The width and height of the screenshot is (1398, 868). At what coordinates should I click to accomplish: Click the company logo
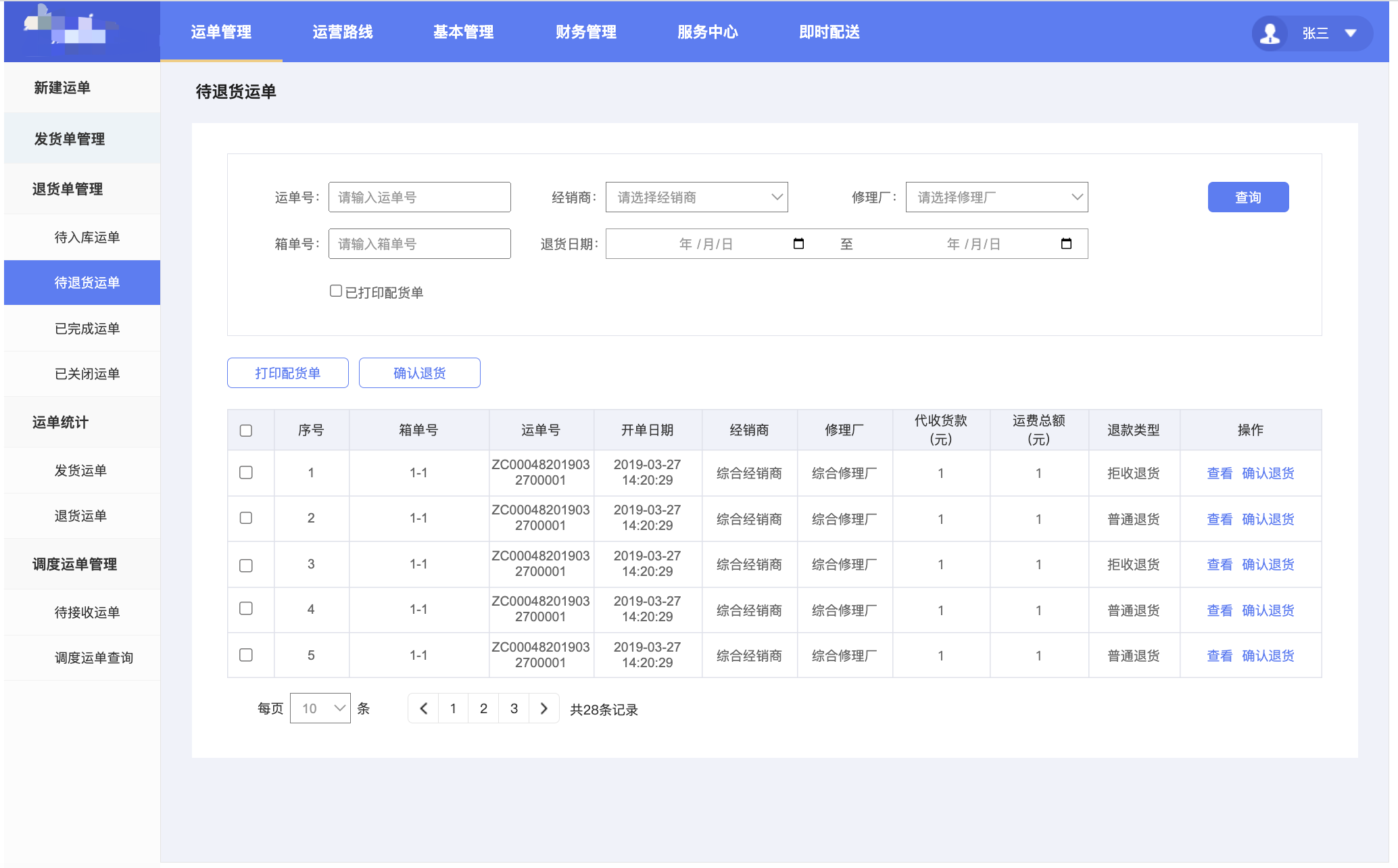71,30
